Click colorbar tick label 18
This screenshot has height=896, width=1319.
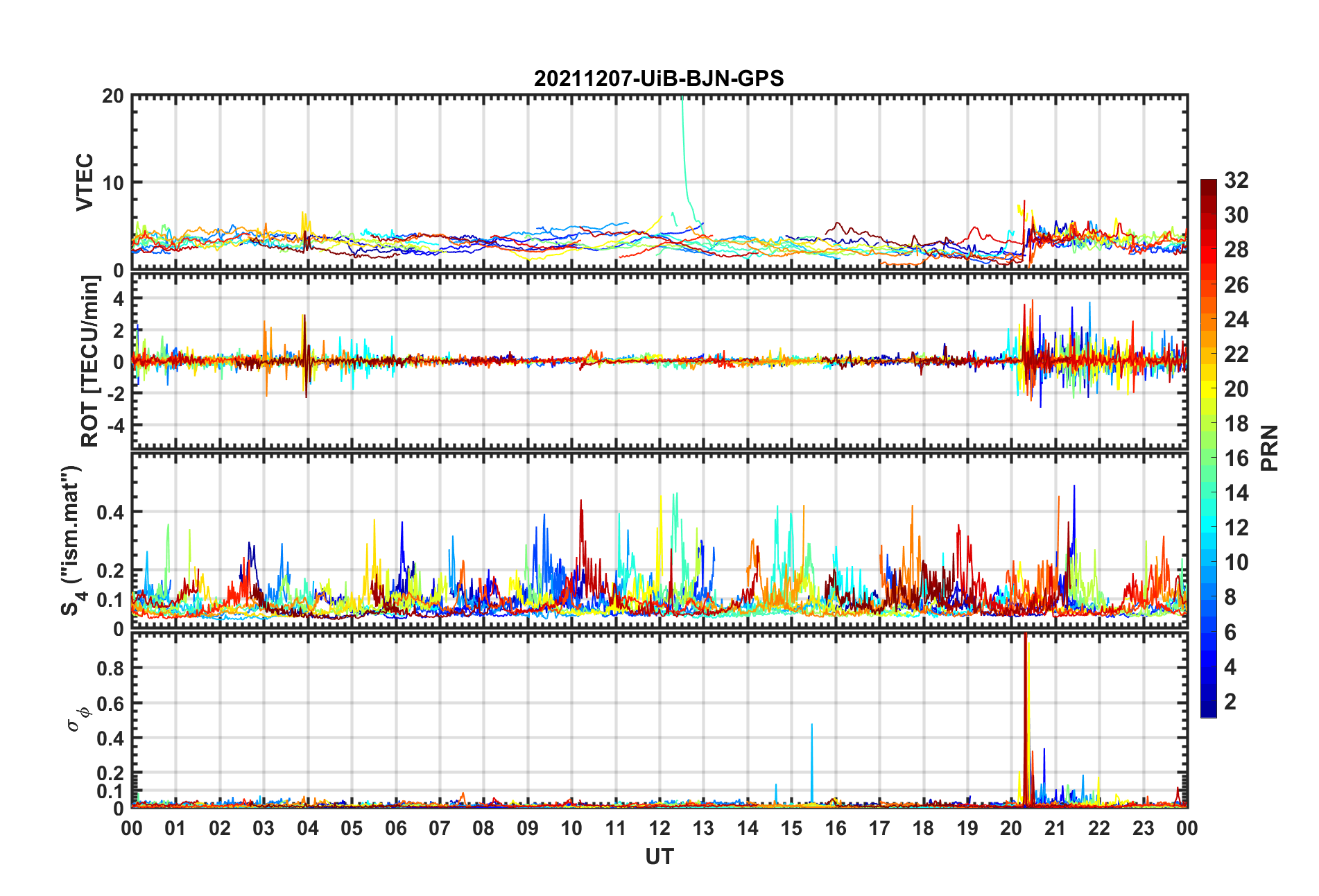point(1236,423)
